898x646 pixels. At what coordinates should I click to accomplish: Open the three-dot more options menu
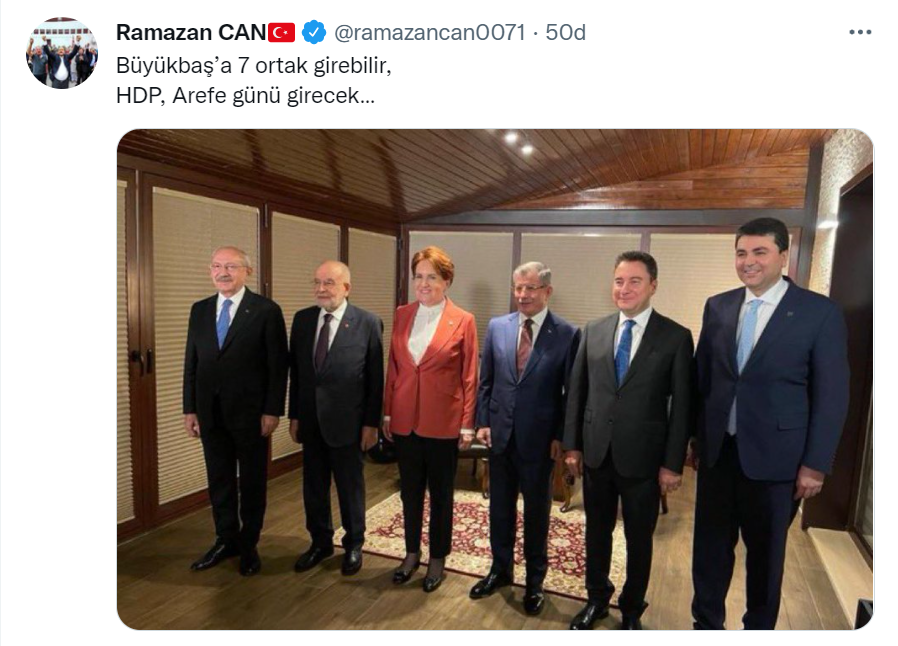coord(860,33)
